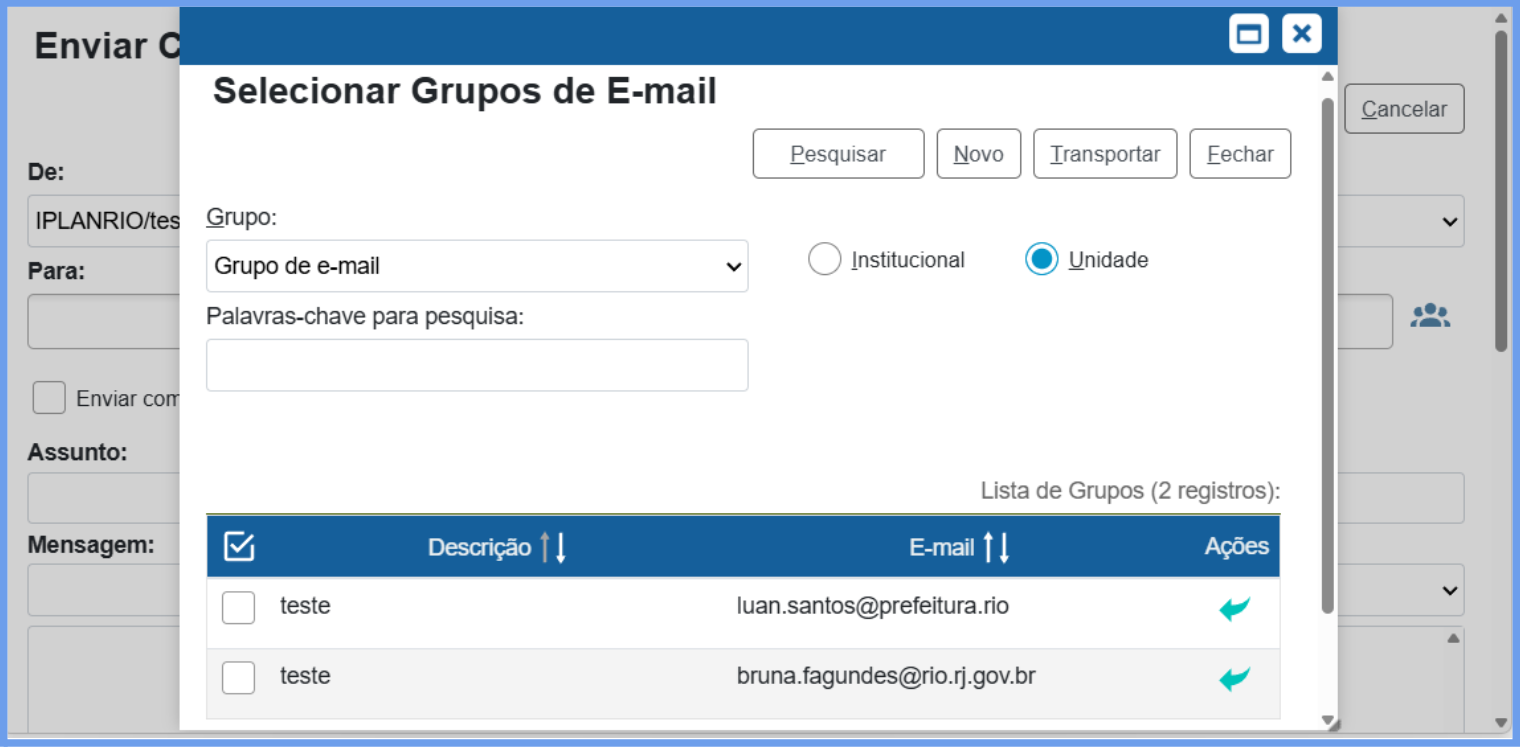
Task: Check the box for luan.santos@prefeitura.rio group
Action: pyautogui.click(x=238, y=607)
